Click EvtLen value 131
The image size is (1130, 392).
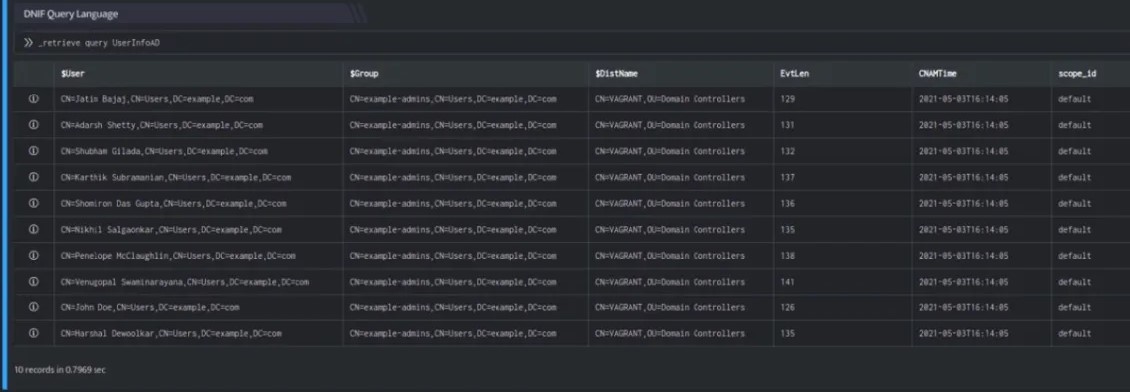click(x=787, y=125)
